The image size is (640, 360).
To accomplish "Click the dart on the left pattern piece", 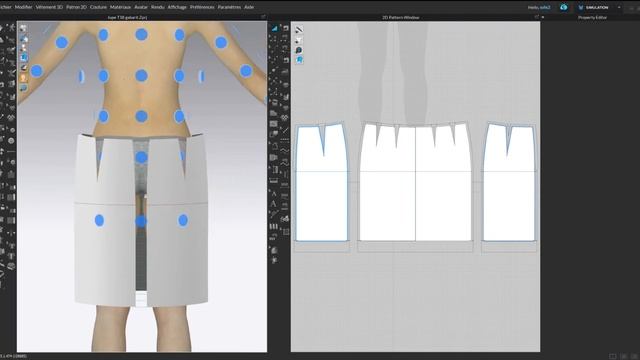I will coord(323,141).
